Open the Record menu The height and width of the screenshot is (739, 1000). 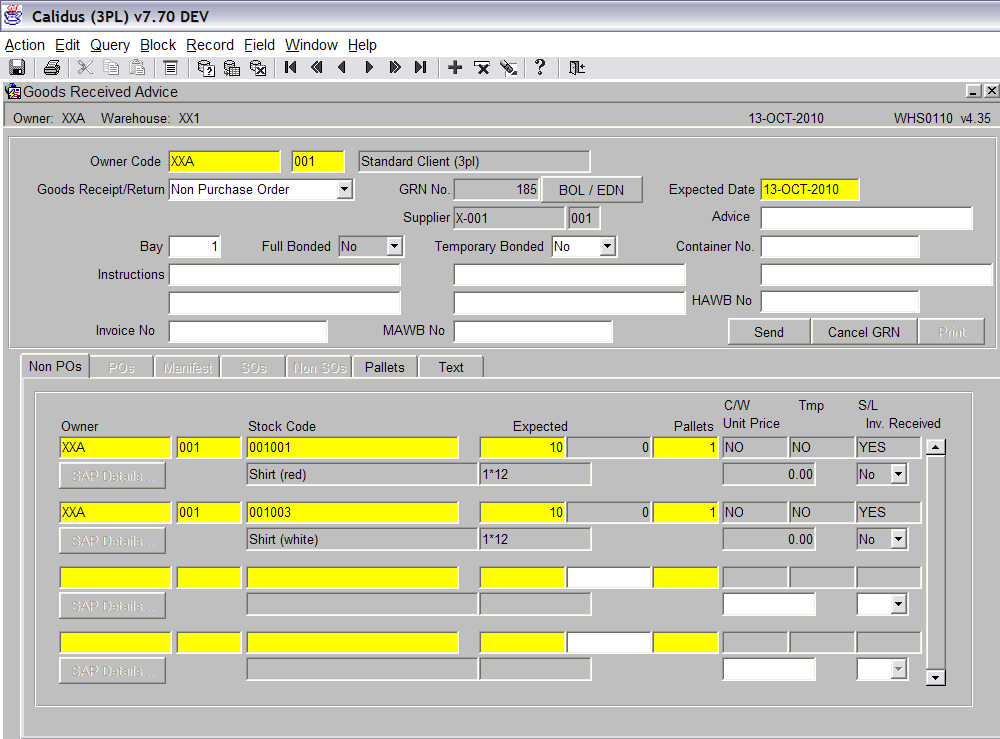point(210,45)
